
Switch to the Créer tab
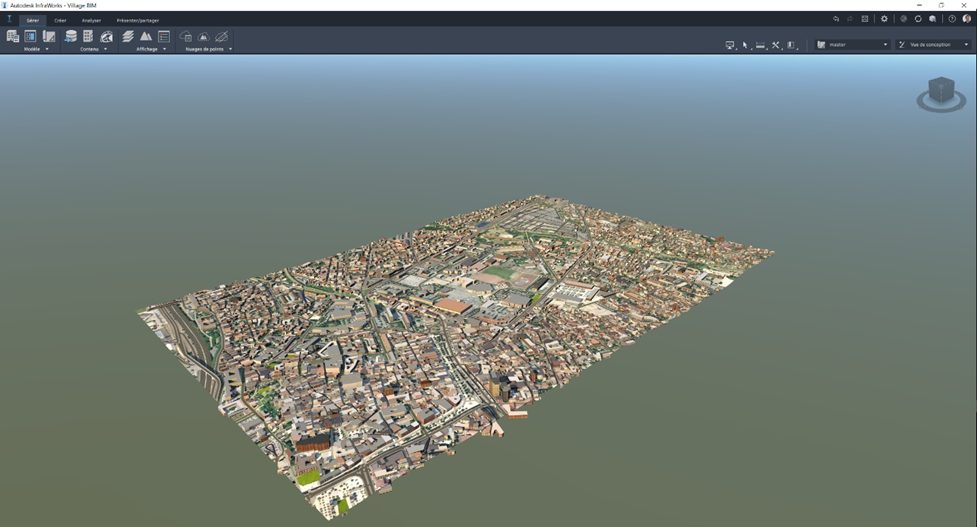tap(60, 20)
